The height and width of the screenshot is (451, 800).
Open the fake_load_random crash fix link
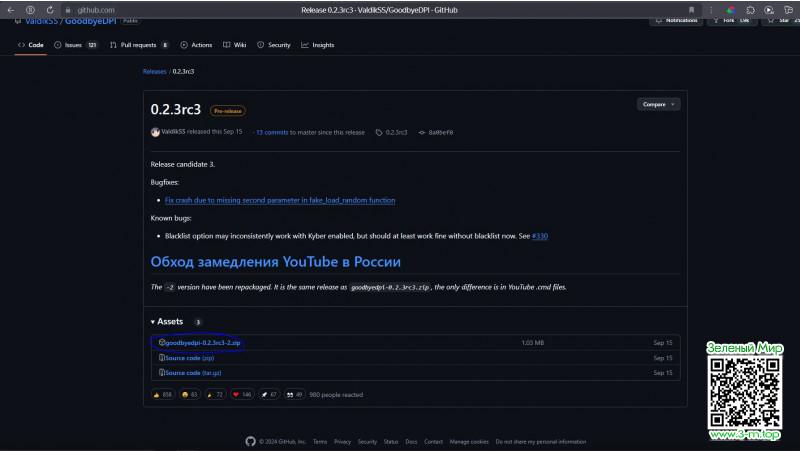[280, 200]
